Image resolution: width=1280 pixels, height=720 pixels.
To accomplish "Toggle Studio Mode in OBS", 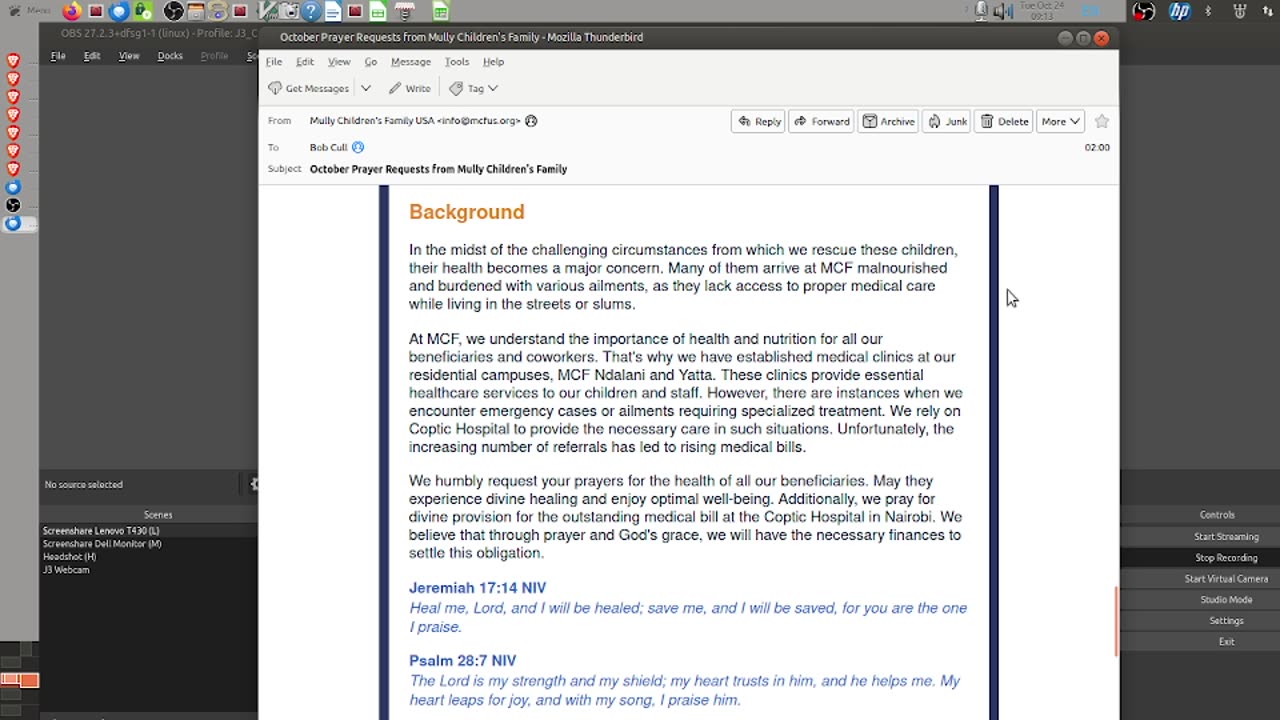I will [1226, 600].
